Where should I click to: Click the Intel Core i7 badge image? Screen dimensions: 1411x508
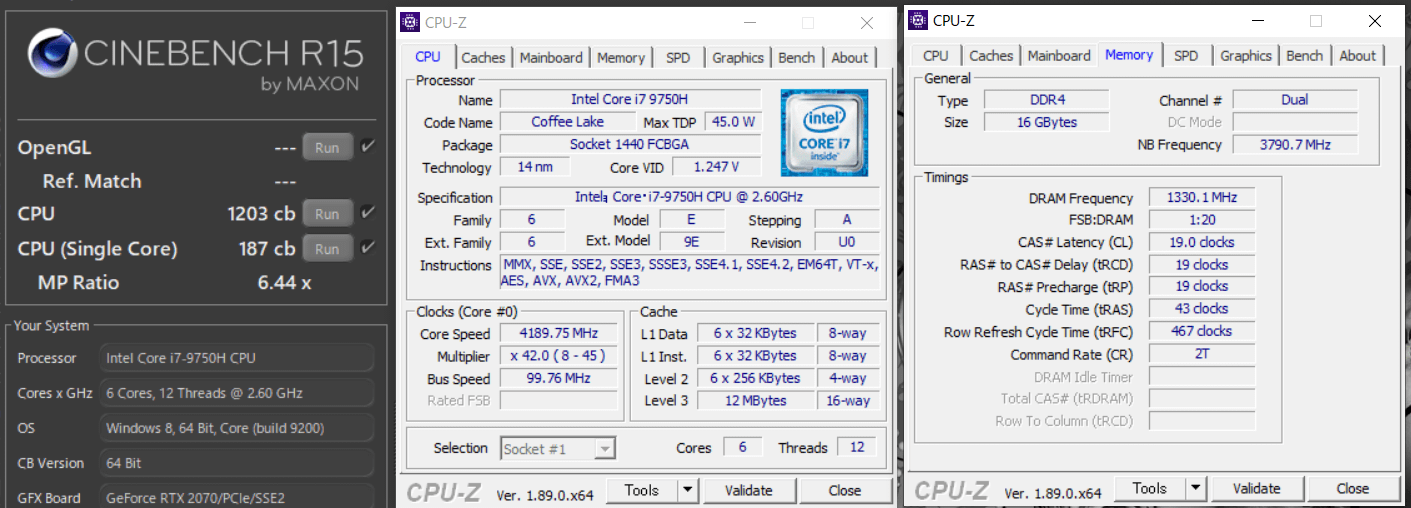coord(824,133)
